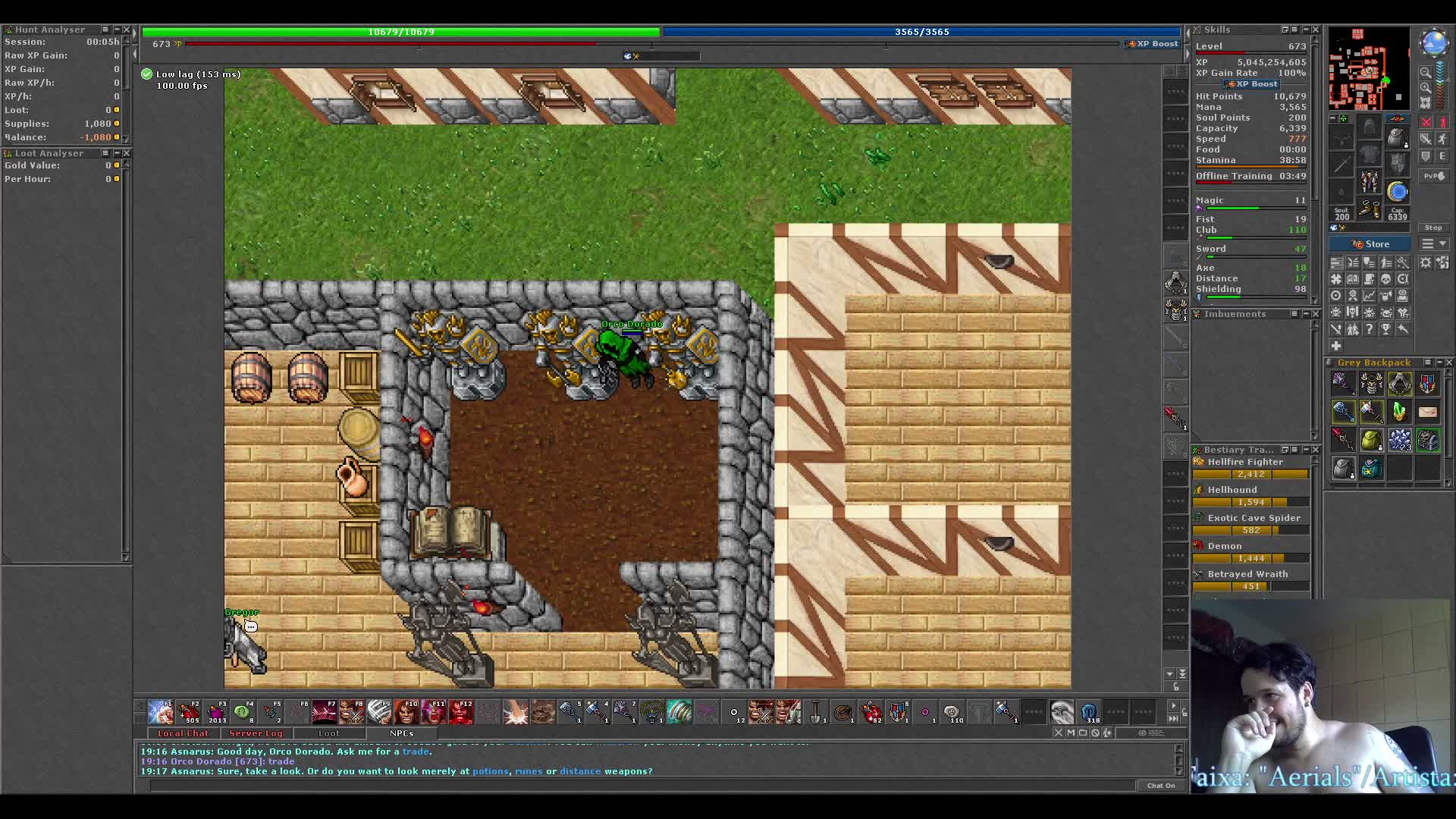Zoom in the minimap
Image resolution: width=1456 pixels, height=819 pixels.
click(x=1426, y=88)
